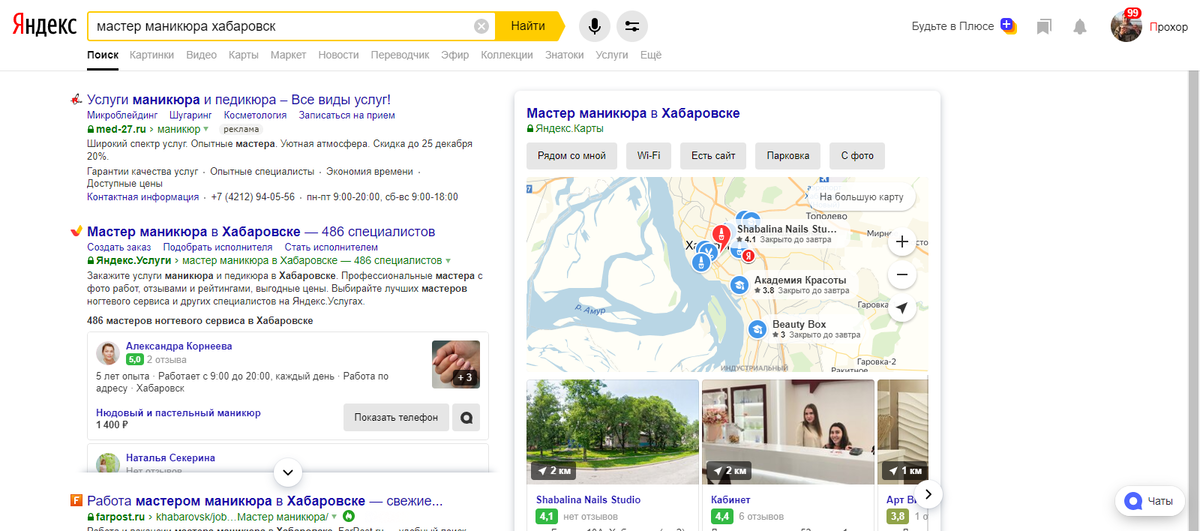Screen dimensions: 1200x531
Task: Open Прохор profile avatar
Action: [x=1126, y=26]
